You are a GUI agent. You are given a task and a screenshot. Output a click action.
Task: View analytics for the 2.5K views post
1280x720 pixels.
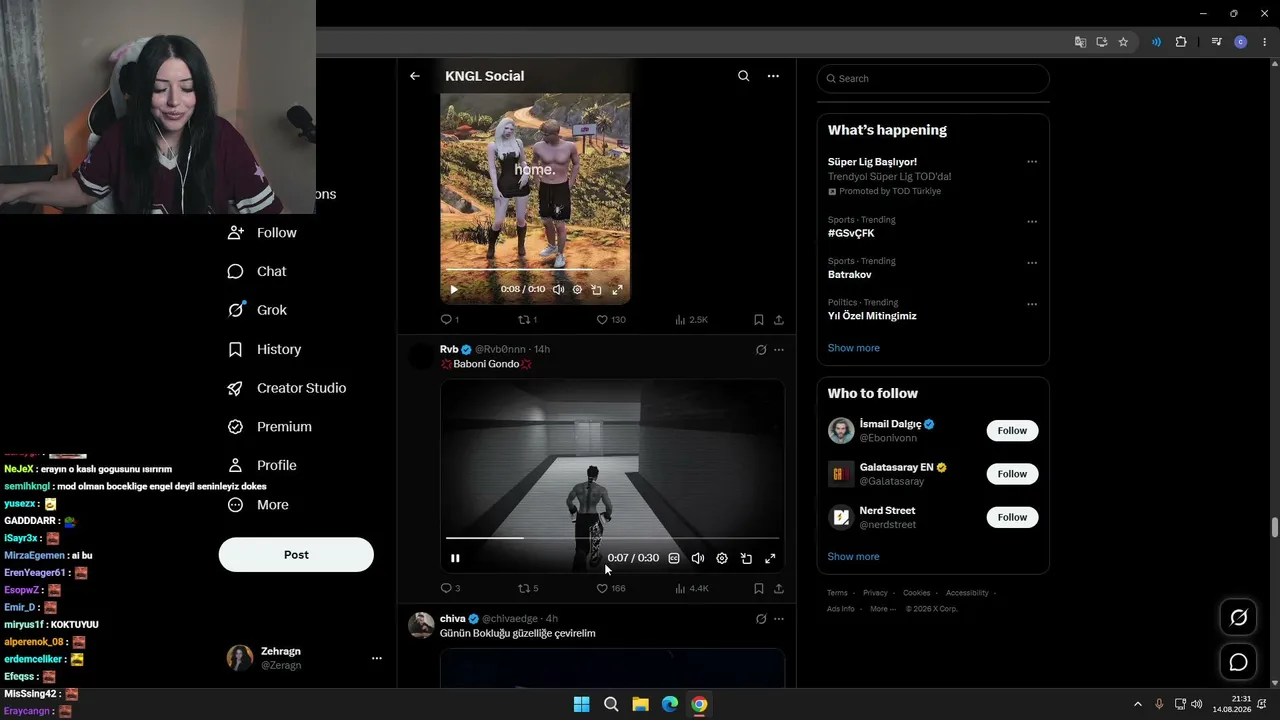tap(691, 320)
